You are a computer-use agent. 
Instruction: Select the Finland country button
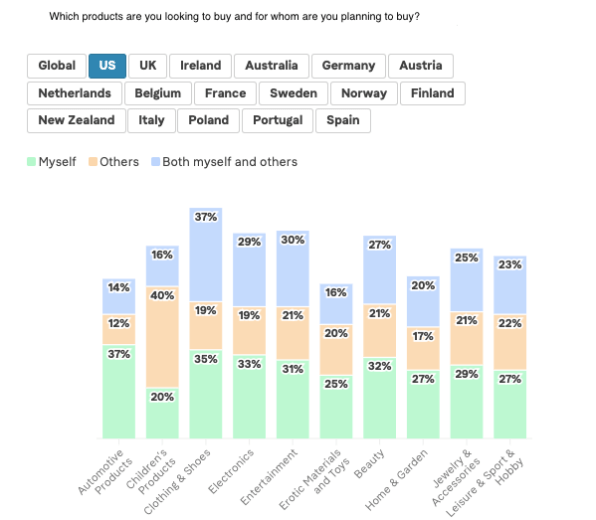[433, 93]
